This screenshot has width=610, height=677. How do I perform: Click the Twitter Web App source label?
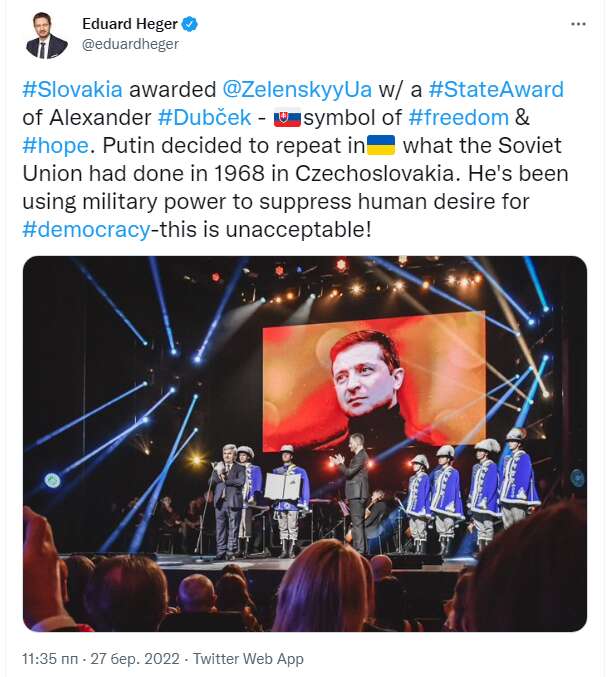(x=248, y=659)
